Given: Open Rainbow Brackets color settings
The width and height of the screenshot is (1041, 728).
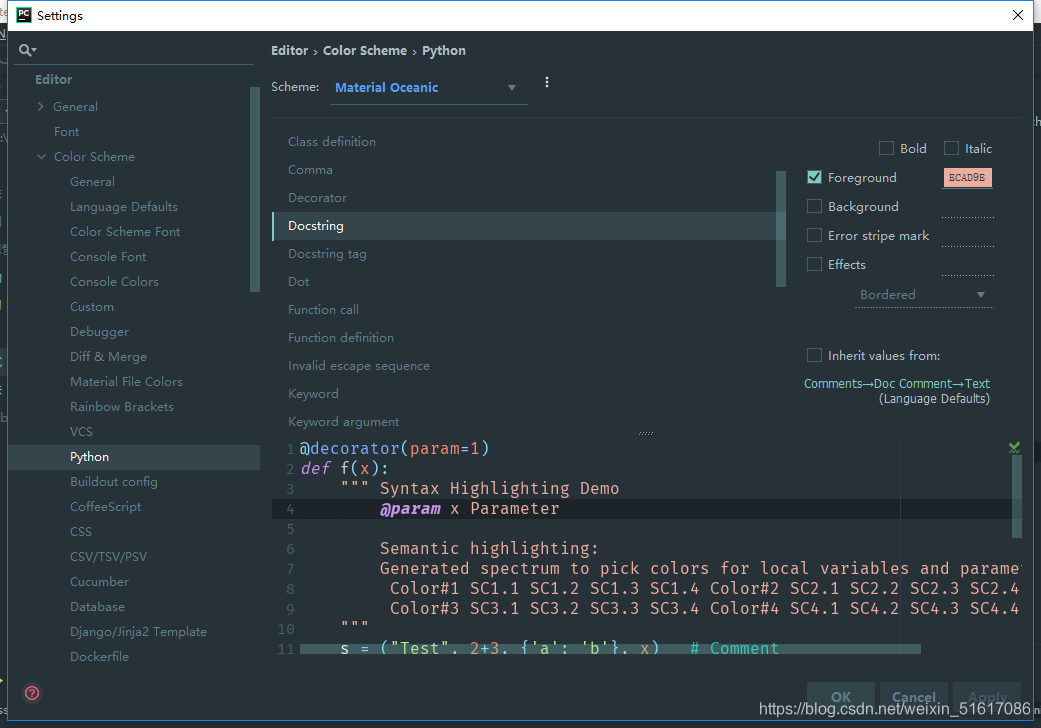Looking at the screenshot, I should tap(122, 407).
